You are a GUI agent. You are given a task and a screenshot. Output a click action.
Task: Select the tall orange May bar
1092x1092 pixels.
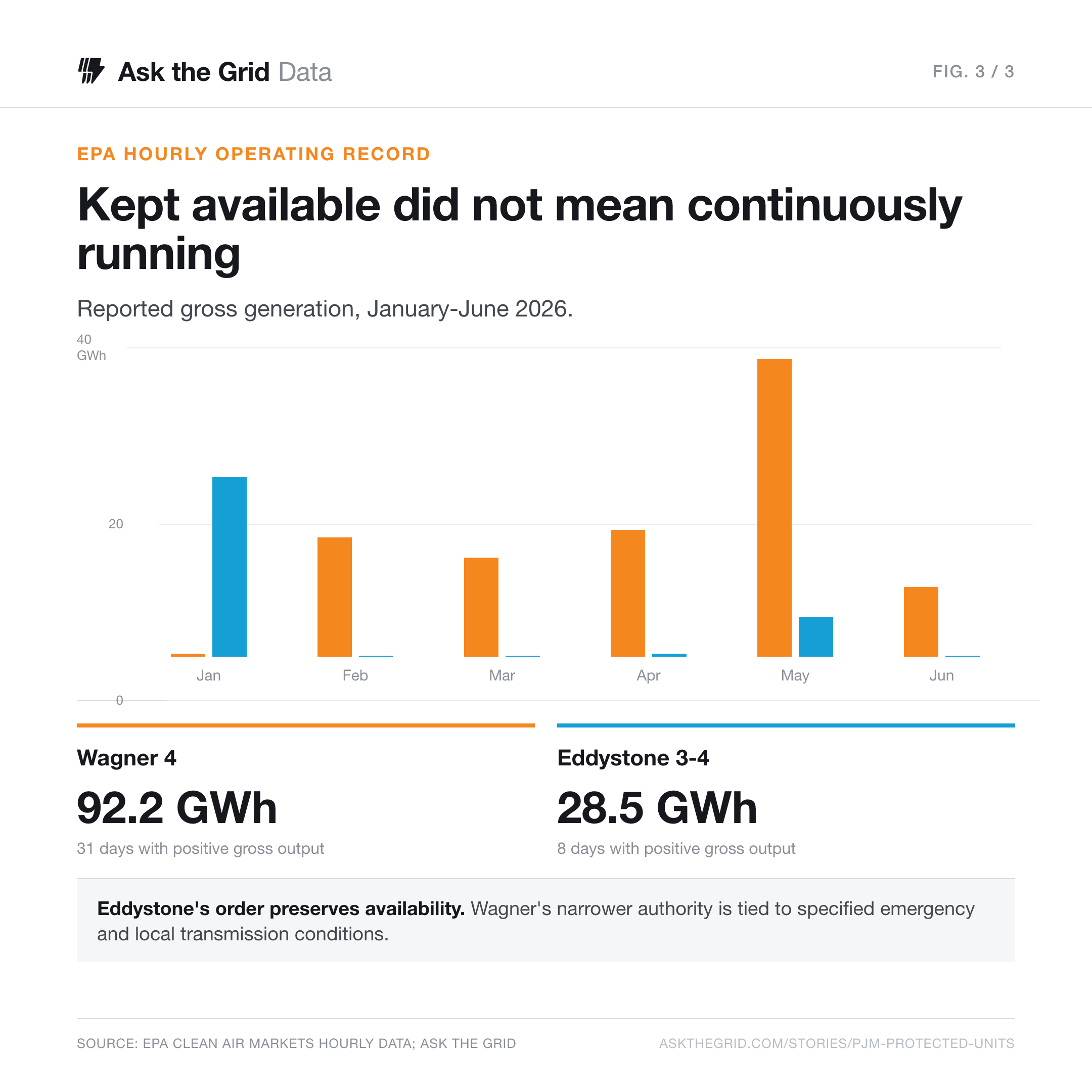[x=775, y=508]
